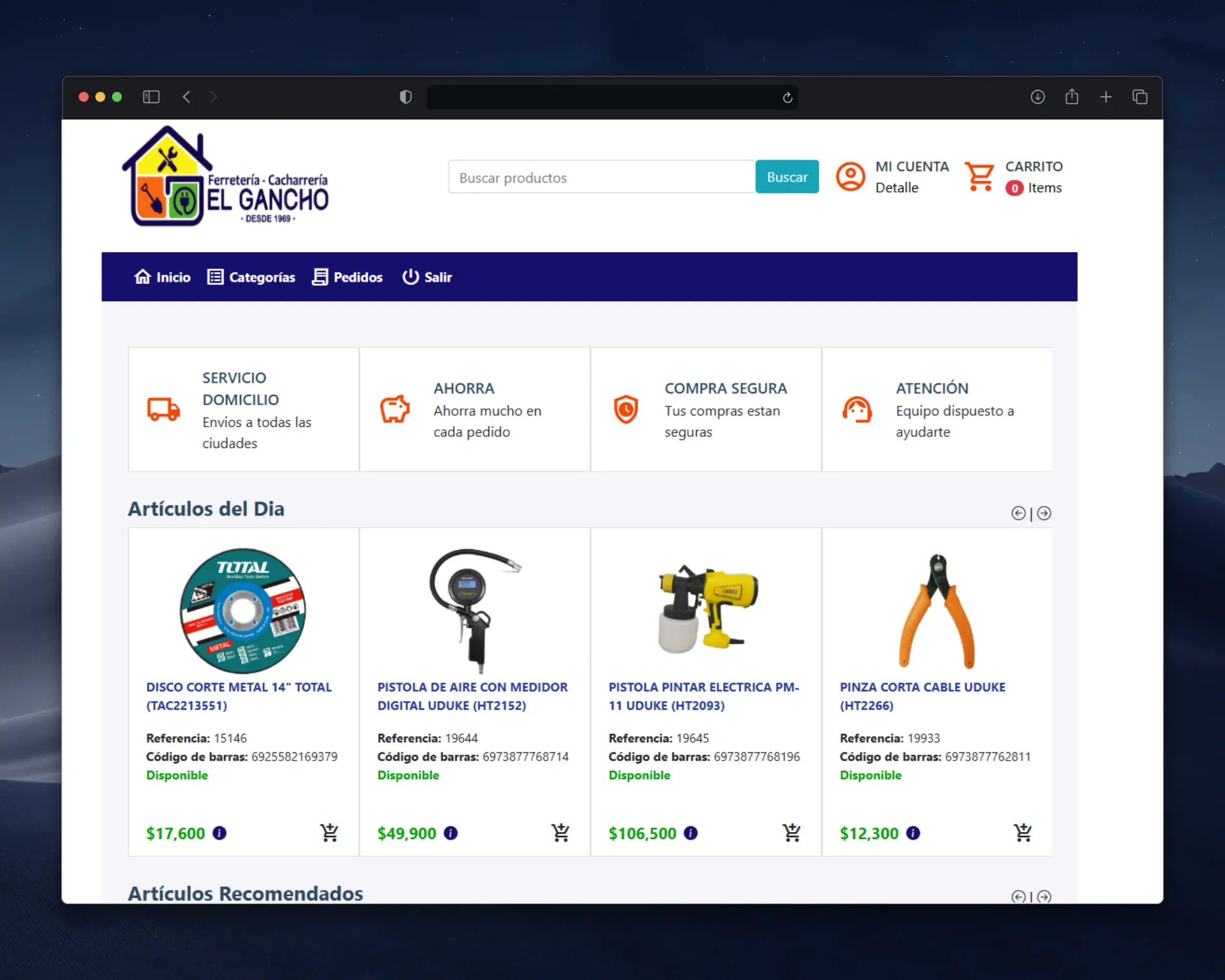Click the privacy shield icon

(406, 97)
